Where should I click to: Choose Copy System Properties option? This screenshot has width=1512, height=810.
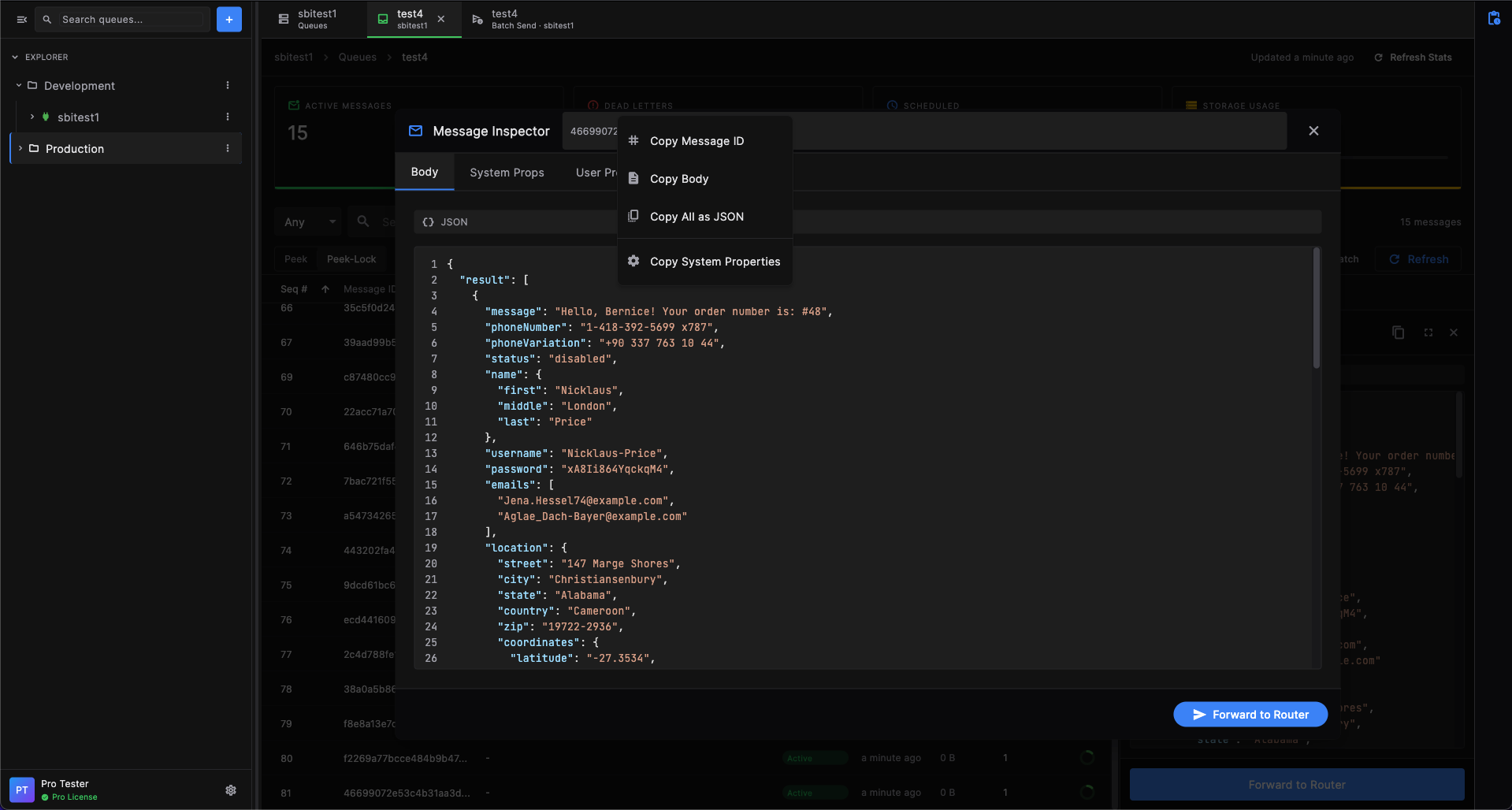click(x=714, y=262)
